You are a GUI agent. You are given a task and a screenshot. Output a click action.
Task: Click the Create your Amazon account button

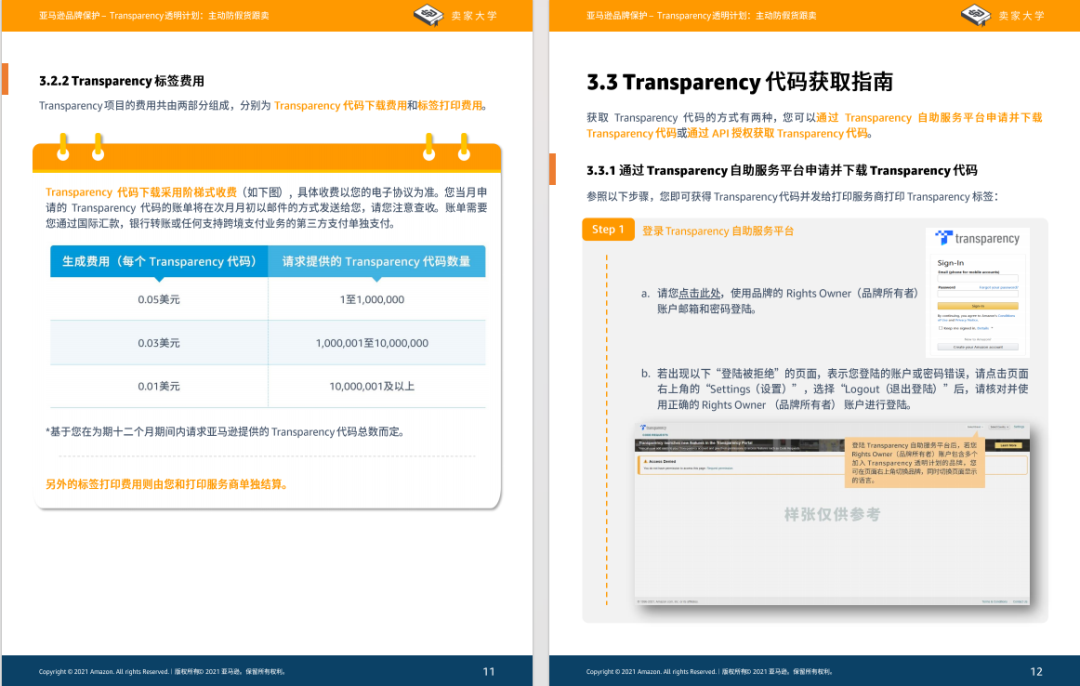point(977,347)
